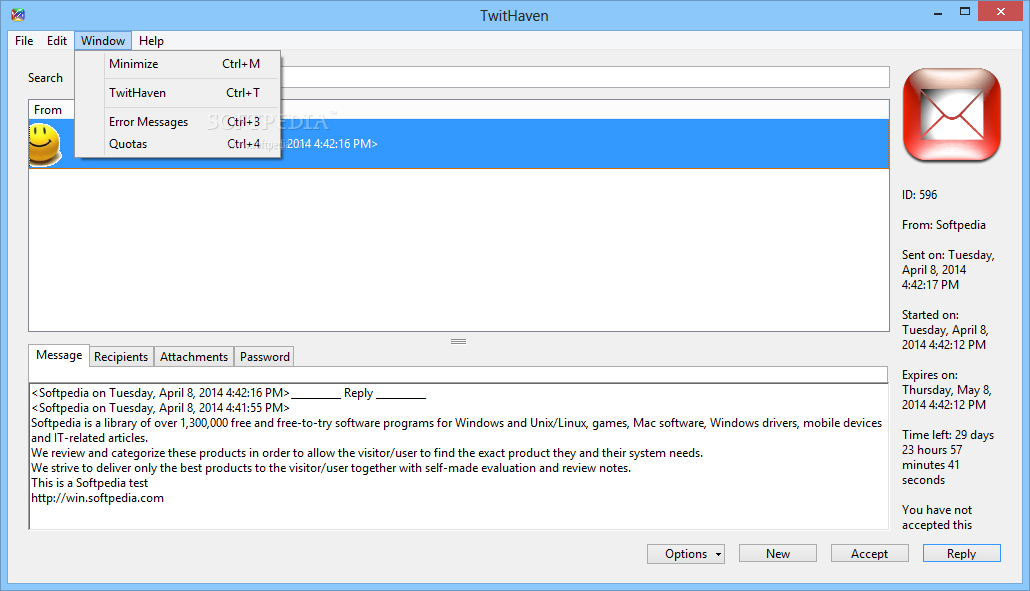The width and height of the screenshot is (1030, 591).
Task: Close the open Window menu
Action: click(x=102, y=41)
